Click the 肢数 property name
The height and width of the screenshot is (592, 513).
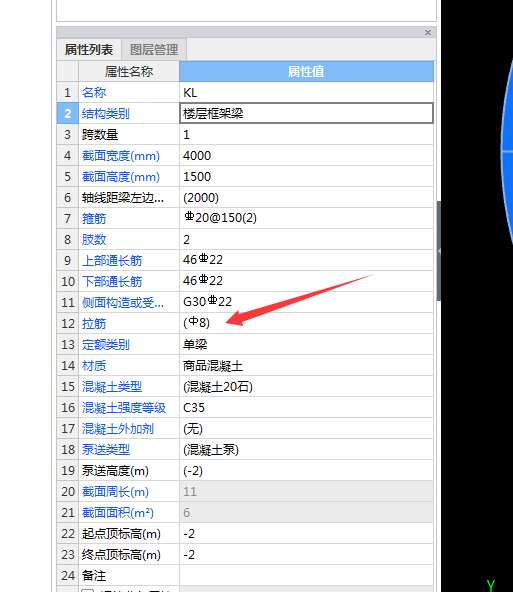(x=94, y=240)
